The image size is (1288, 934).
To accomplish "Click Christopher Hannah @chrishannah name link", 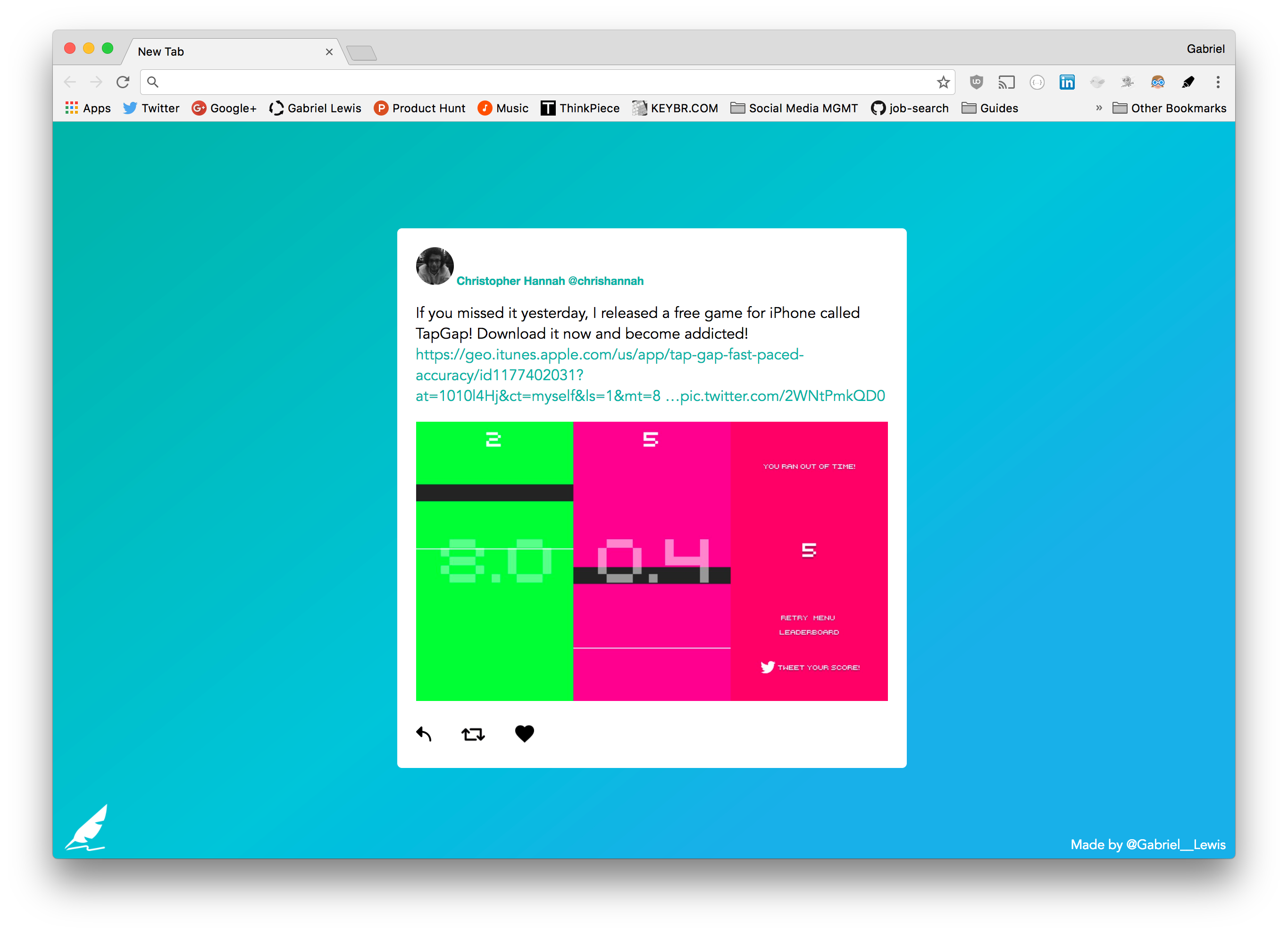I will [x=549, y=281].
